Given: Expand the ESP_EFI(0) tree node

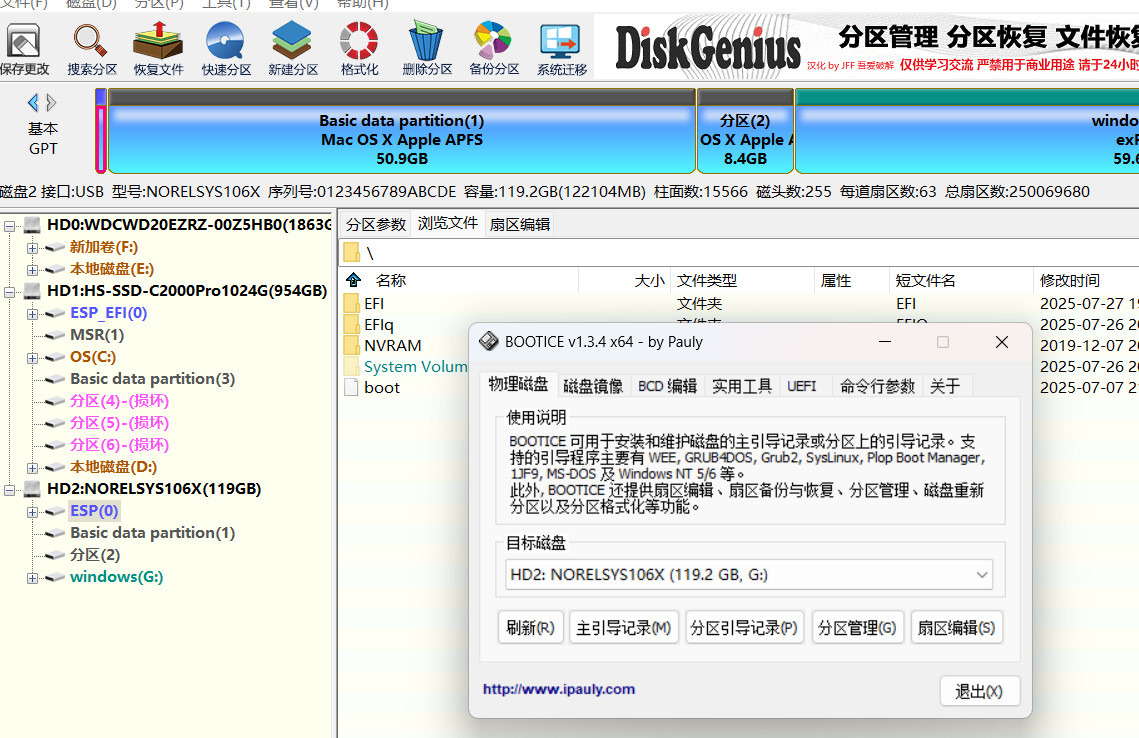Looking at the screenshot, I should [x=32, y=315].
